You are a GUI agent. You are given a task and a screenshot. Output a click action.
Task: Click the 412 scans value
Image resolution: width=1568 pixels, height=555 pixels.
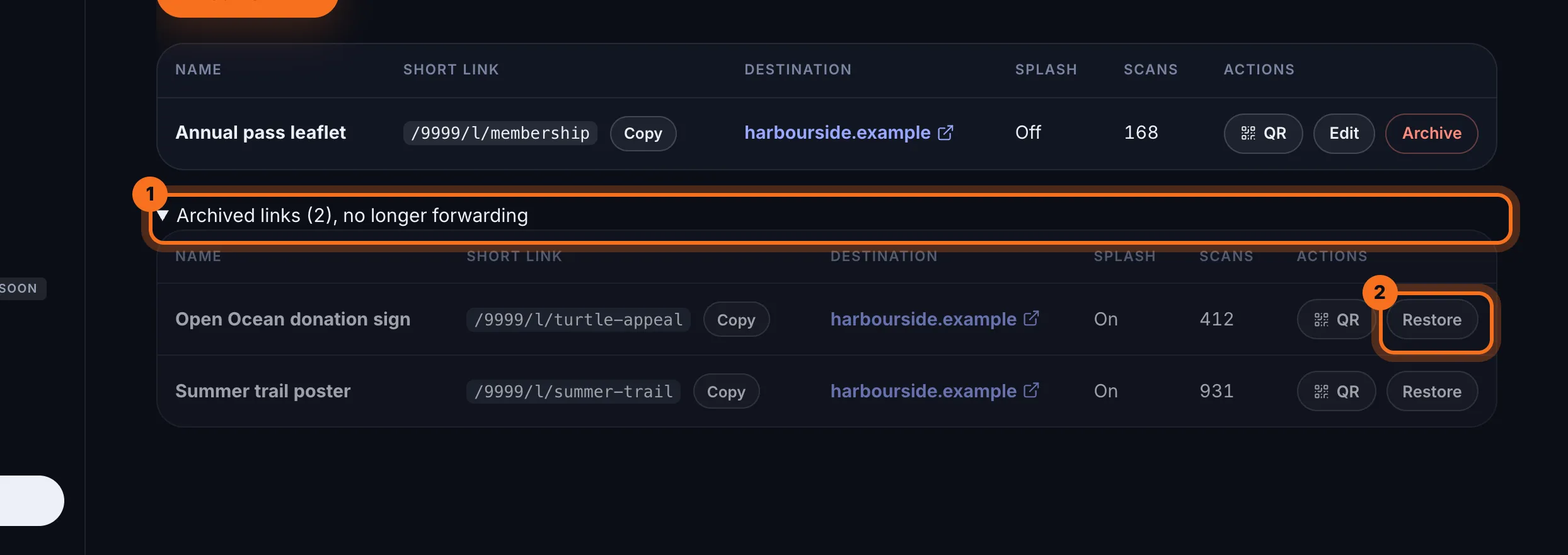click(1216, 318)
